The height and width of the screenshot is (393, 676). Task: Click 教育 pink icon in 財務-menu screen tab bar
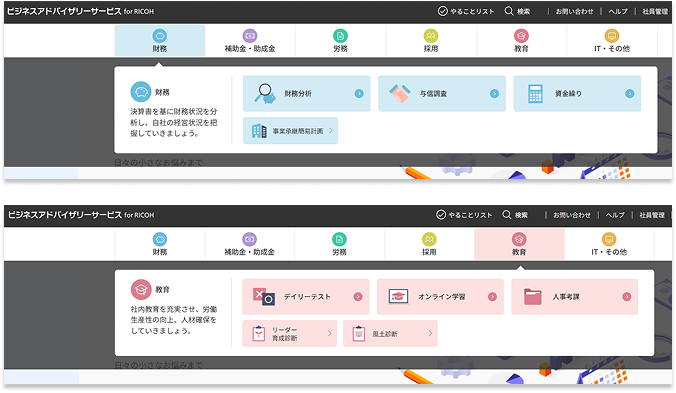(521, 36)
